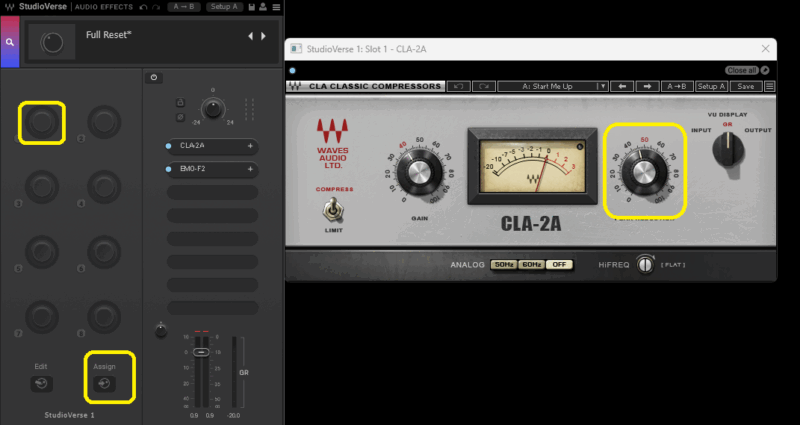The width and height of the screenshot is (800, 425).
Task: Undo in the StudioVerse top bar
Action: [144, 7]
